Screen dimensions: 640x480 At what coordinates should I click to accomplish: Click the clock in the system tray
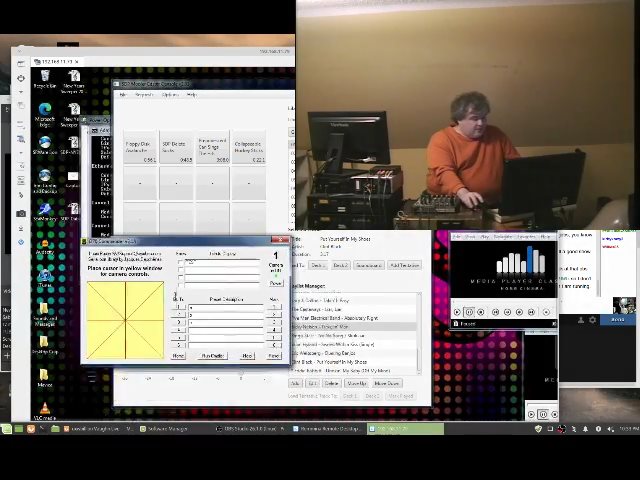pos(629,429)
